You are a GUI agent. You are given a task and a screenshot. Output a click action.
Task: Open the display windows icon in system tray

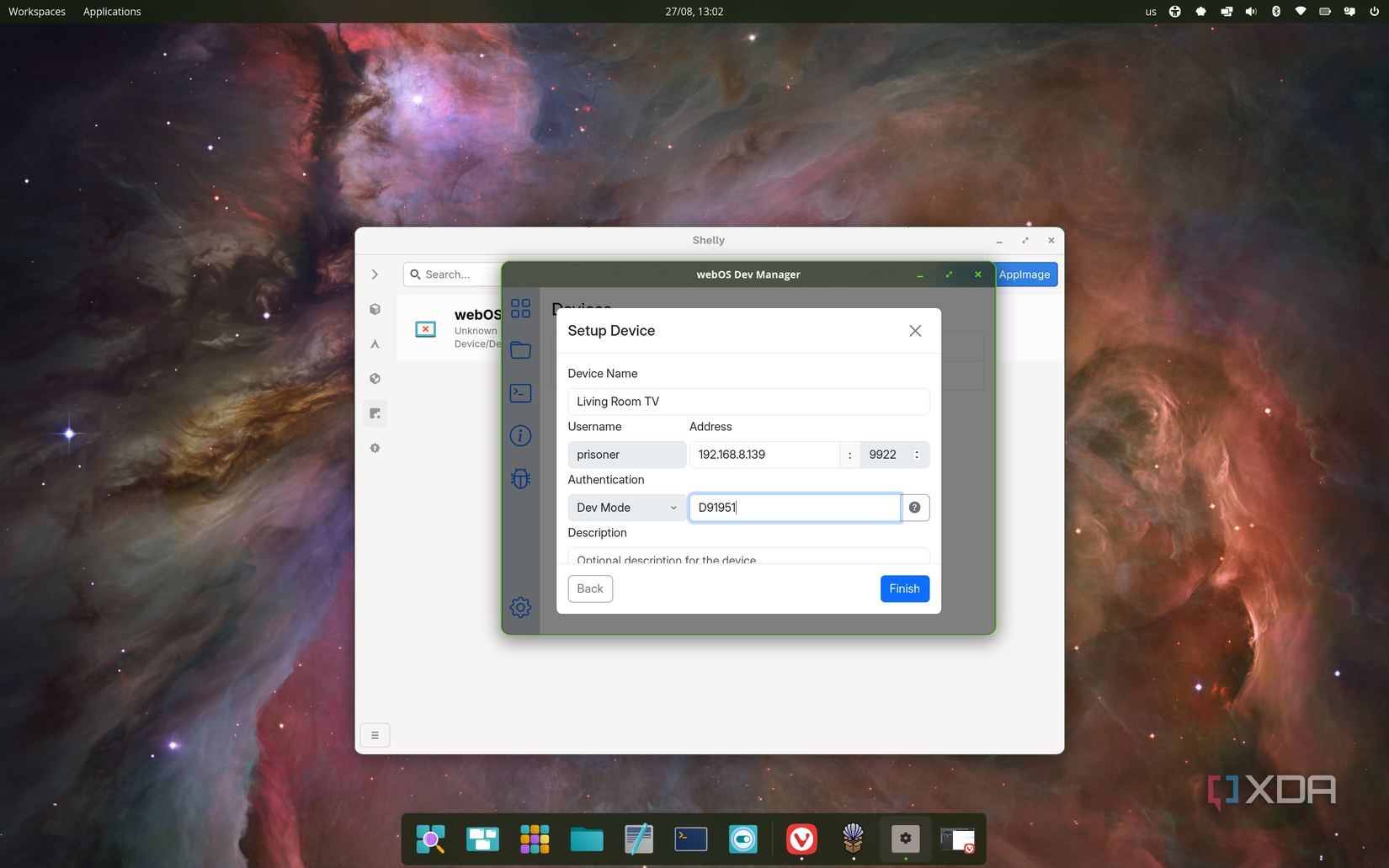[1227, 12]
